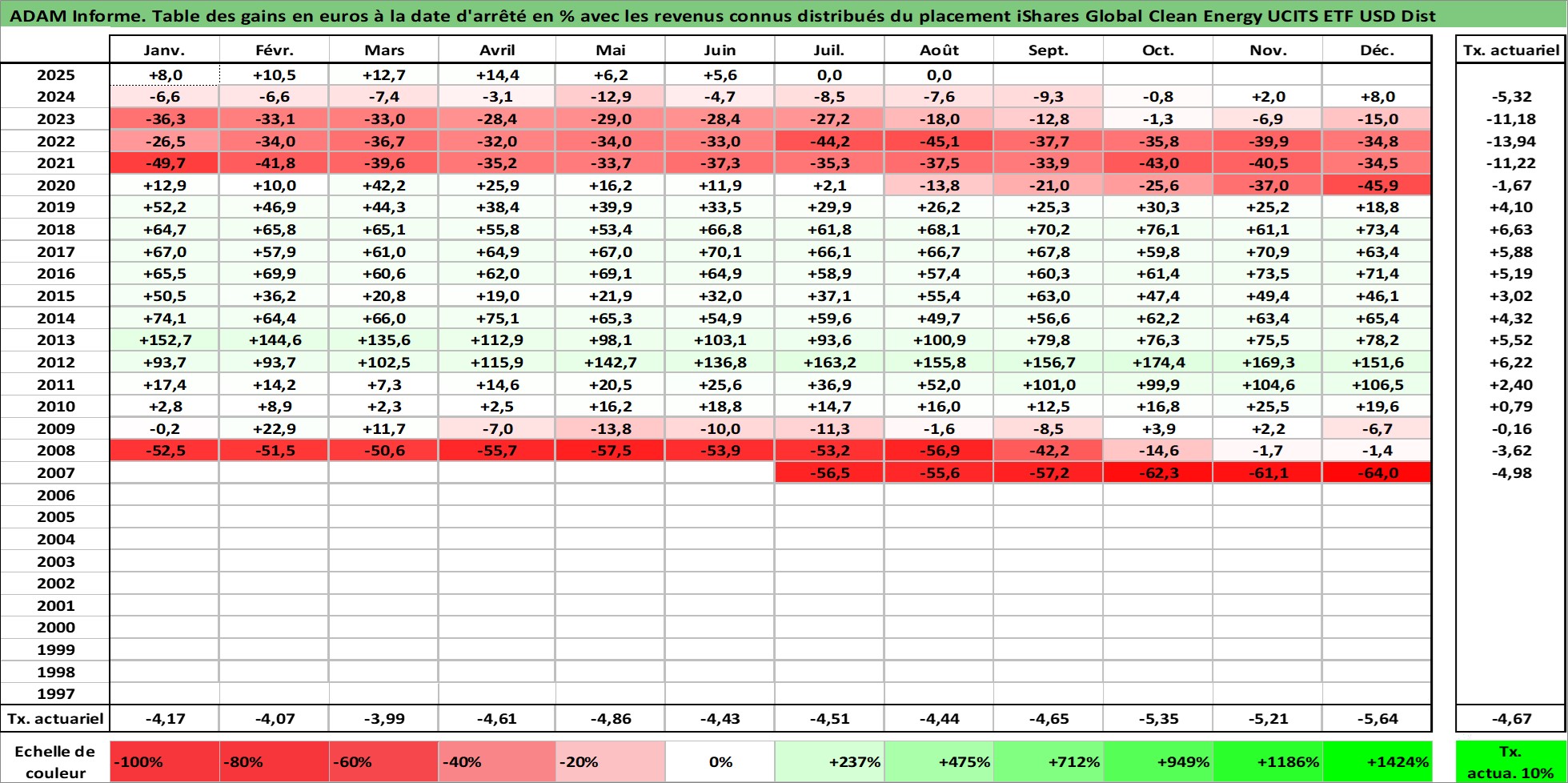Select the +1186% bright green swatch

(1268, 761)
